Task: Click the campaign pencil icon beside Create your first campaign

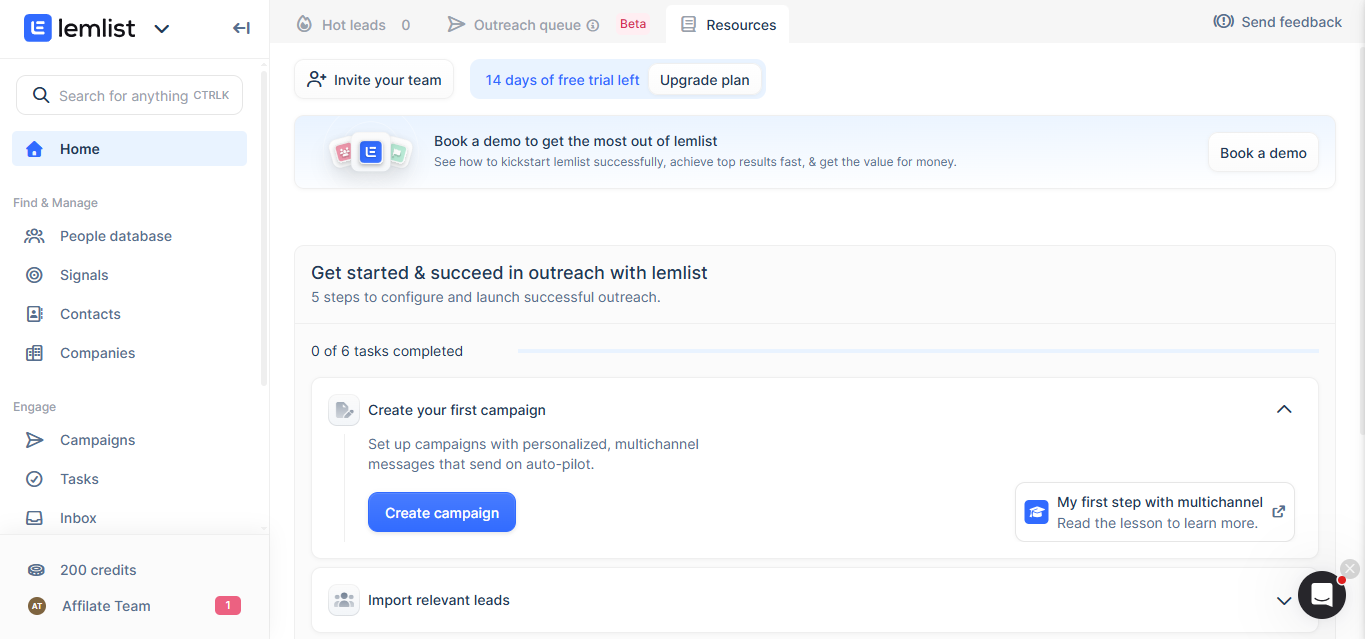Action: (x=344, y=410)
